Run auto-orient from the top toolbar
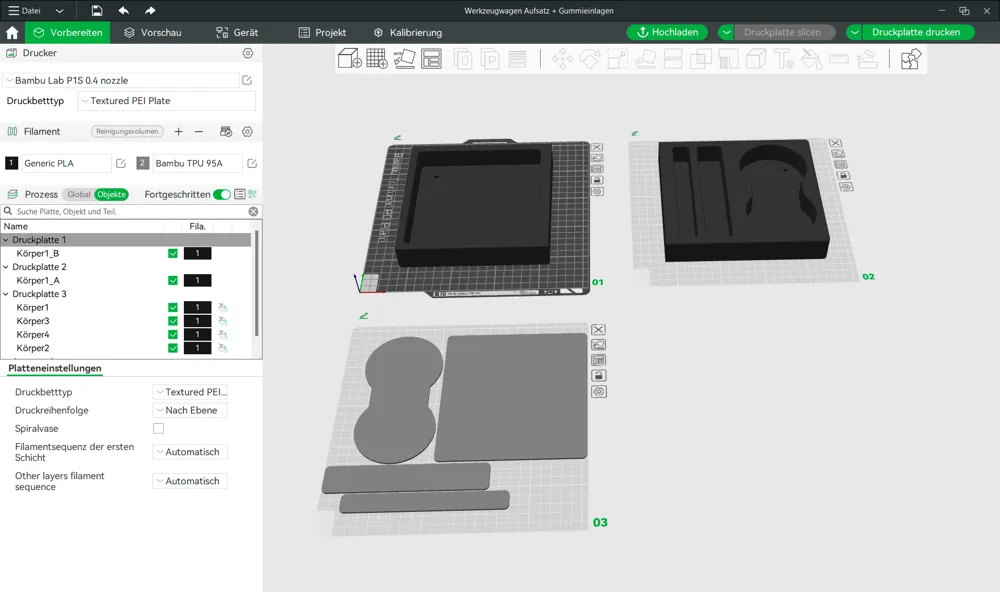 pyautogui.click(x=404, y=59)
